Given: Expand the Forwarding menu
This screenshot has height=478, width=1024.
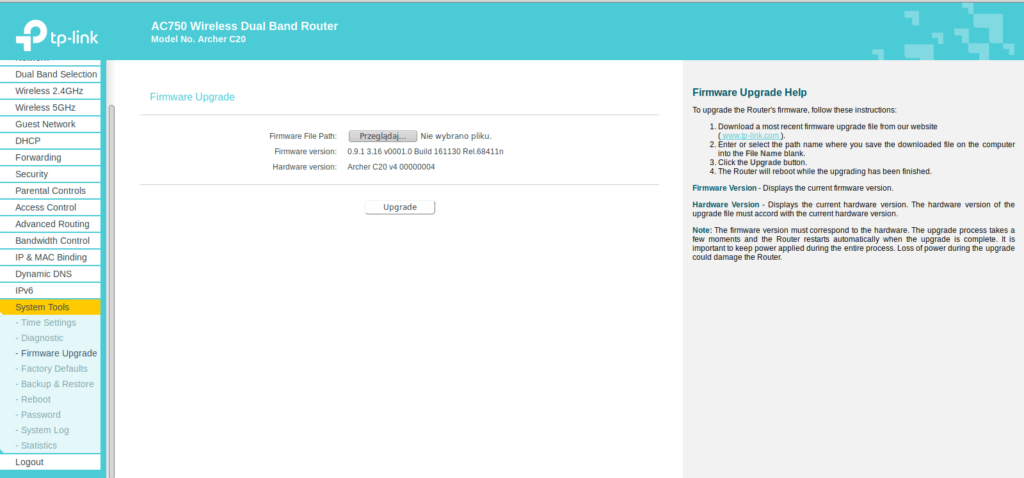Looking at the screenshot, I should [x=38, y=157].
